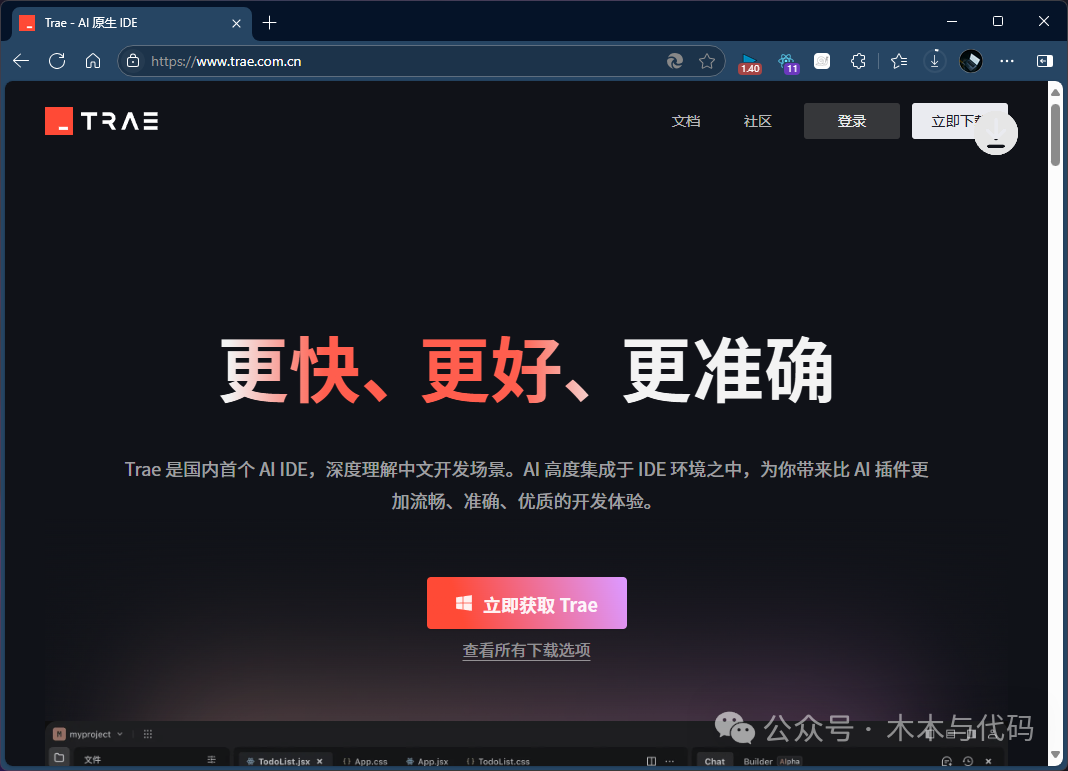
Task: Open the Edge swirl icon in address bar
Action: (674, 61)
